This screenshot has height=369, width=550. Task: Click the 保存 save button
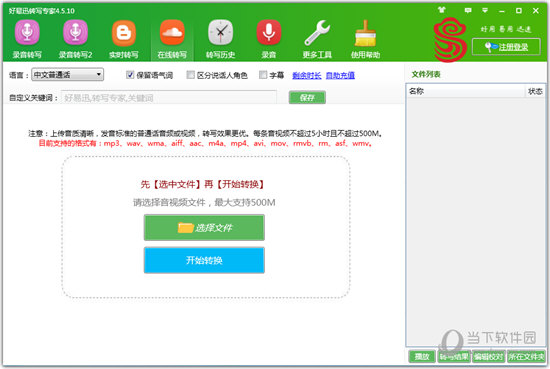307,98
